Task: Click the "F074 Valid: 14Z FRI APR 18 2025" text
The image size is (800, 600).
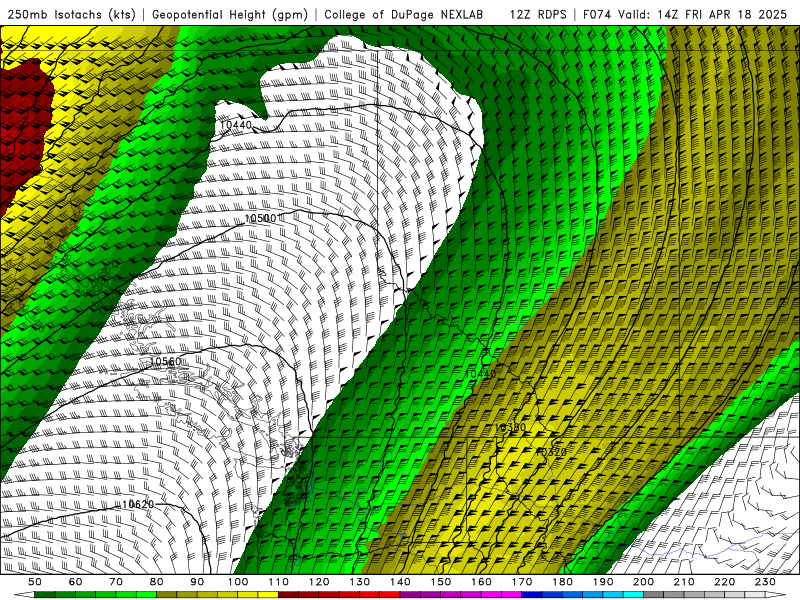Action: (685, 14)
